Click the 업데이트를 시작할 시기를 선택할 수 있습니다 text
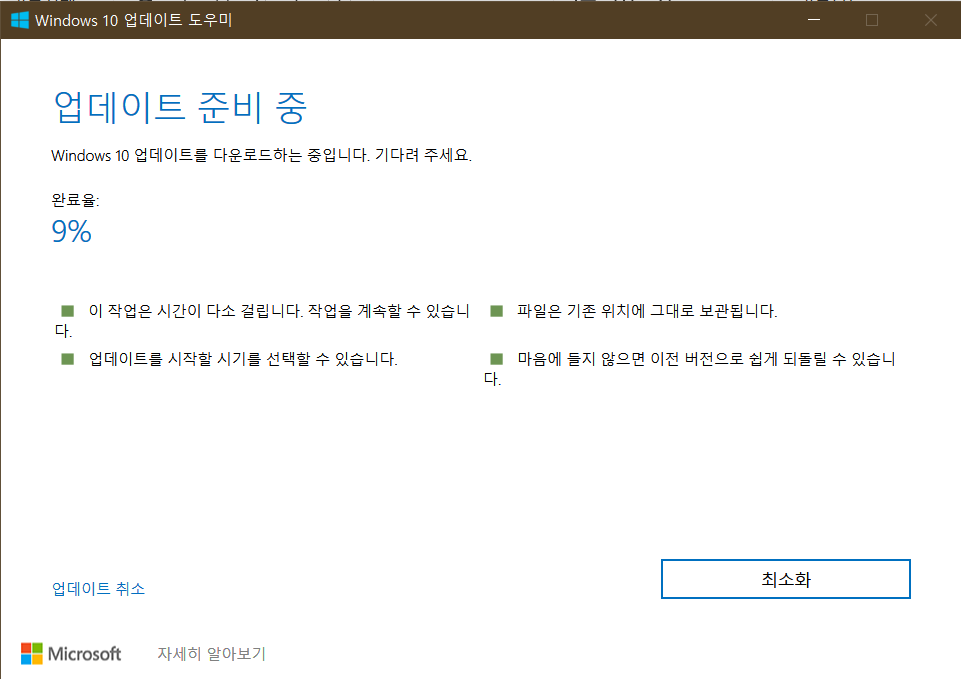Viewport: 961px width, 679px height. (243, 359)
